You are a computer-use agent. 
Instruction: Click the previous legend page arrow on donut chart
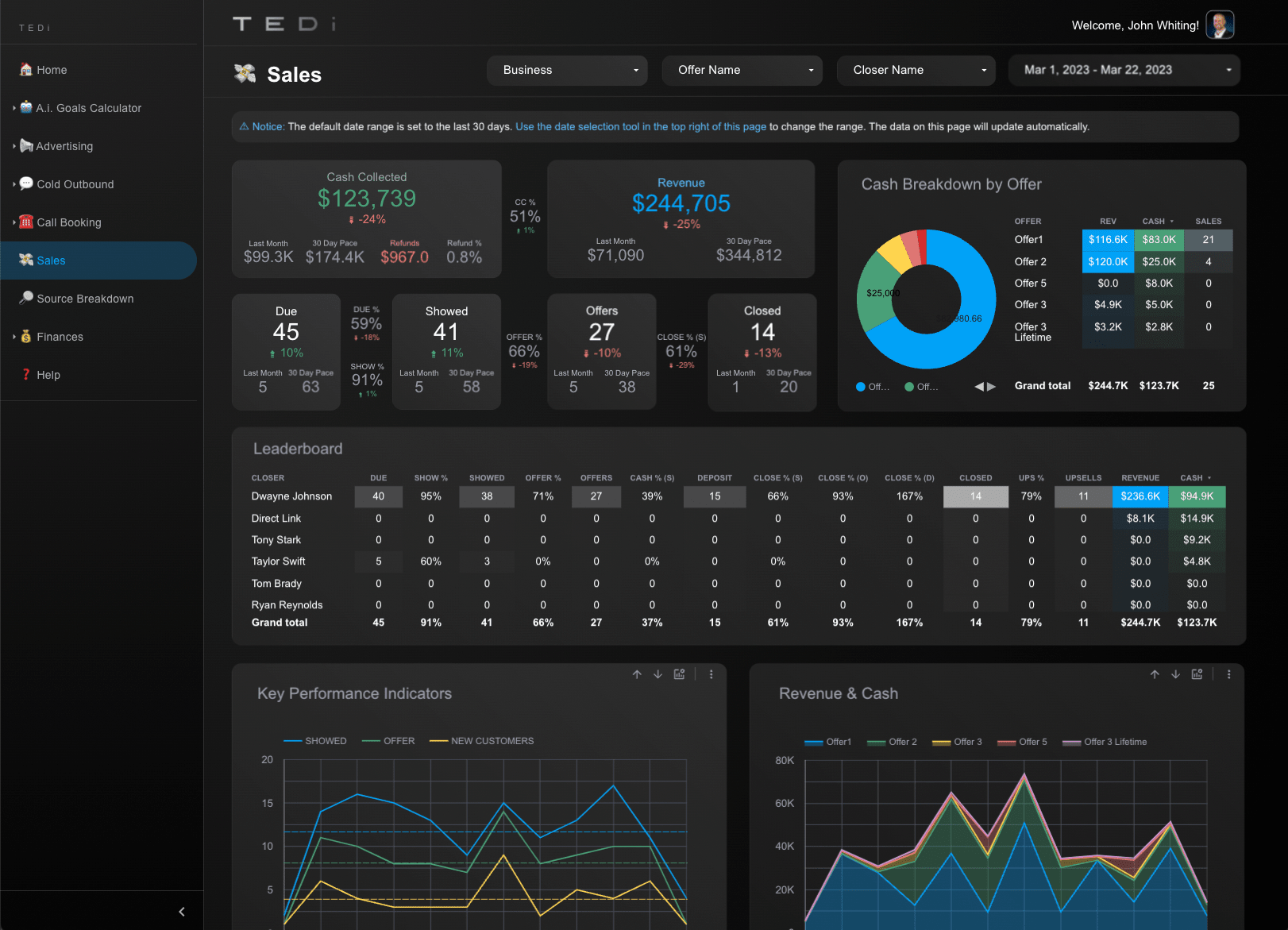click(x=979, y=387)
